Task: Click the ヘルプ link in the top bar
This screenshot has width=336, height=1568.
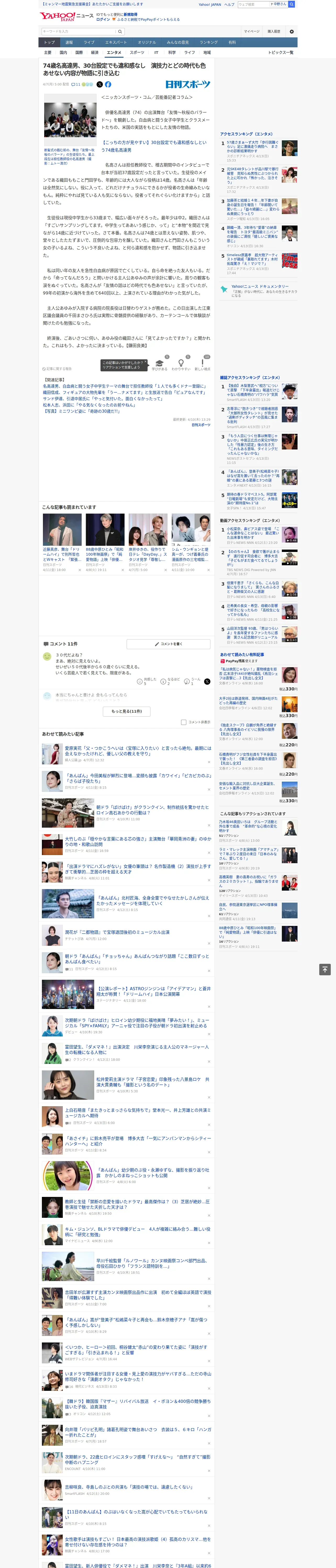Action: click(229, 4)
